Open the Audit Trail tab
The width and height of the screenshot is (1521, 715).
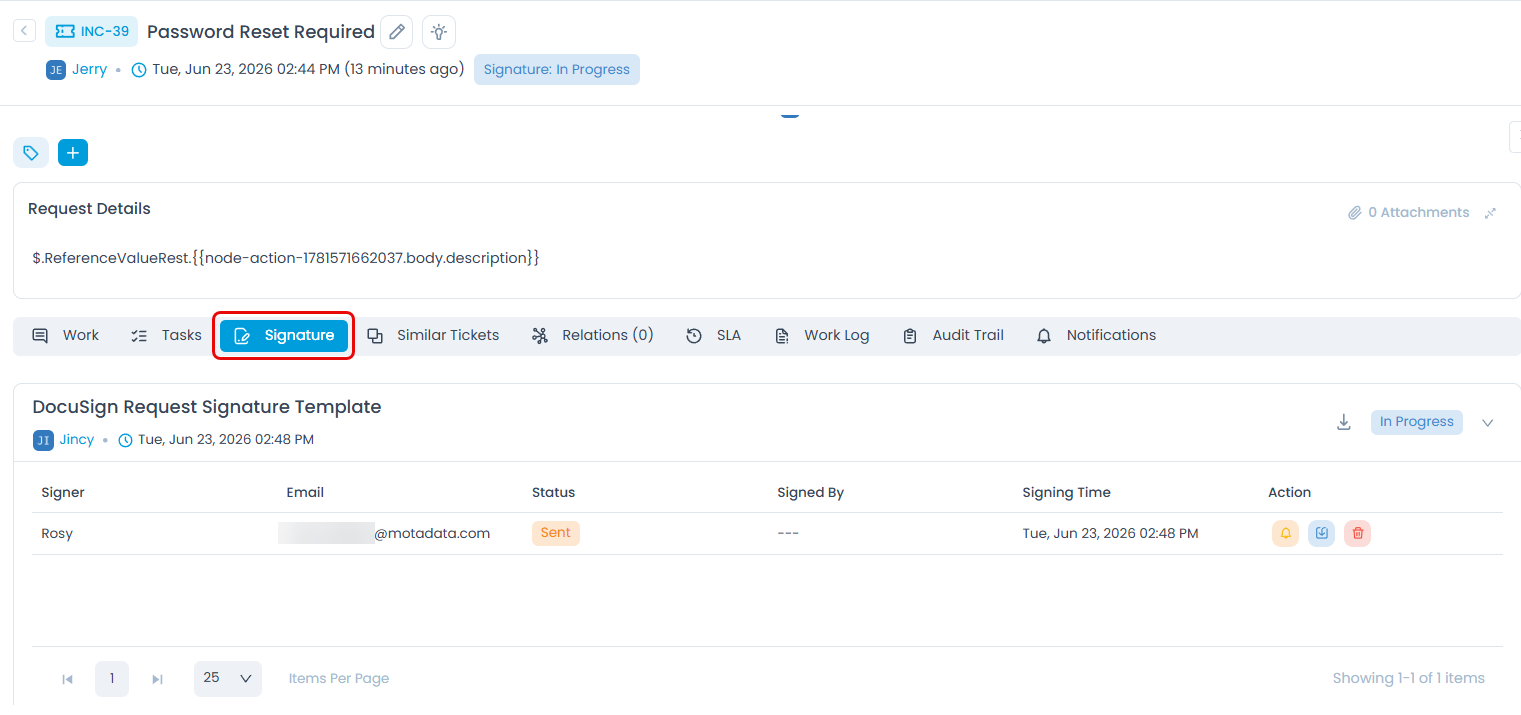click(953, 336)
